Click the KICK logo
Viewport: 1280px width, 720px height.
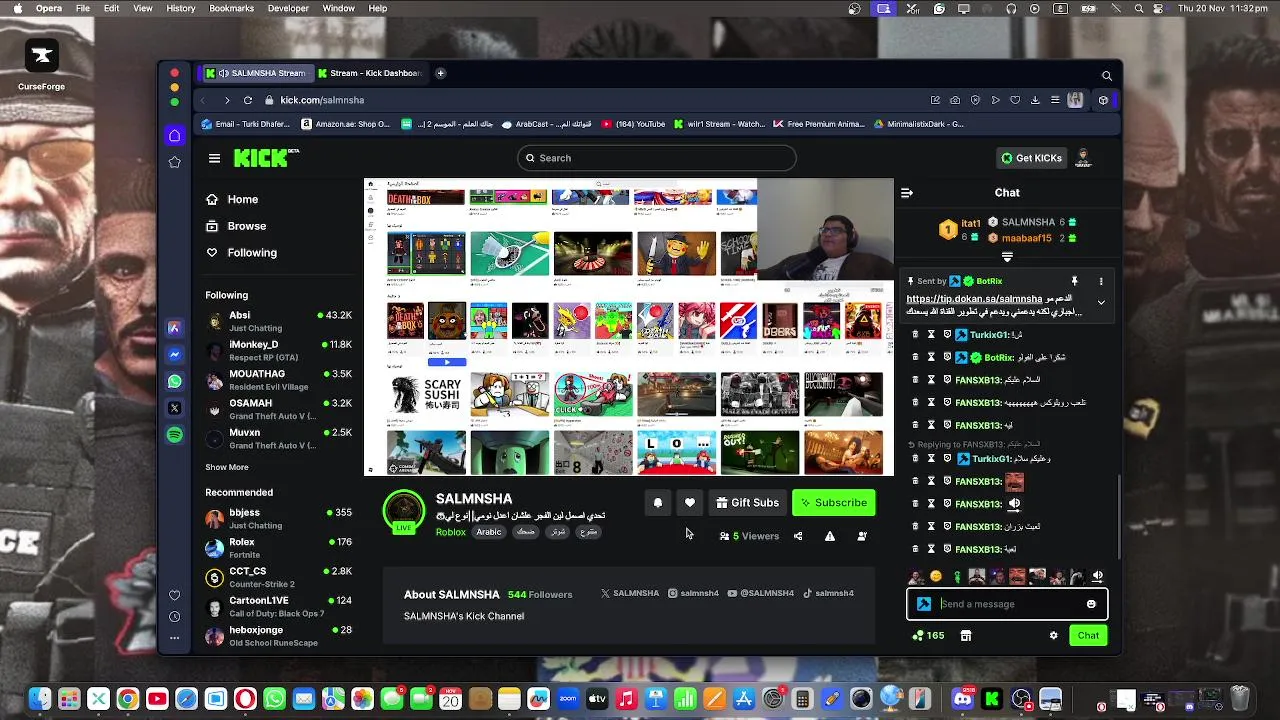coord(266,158)
